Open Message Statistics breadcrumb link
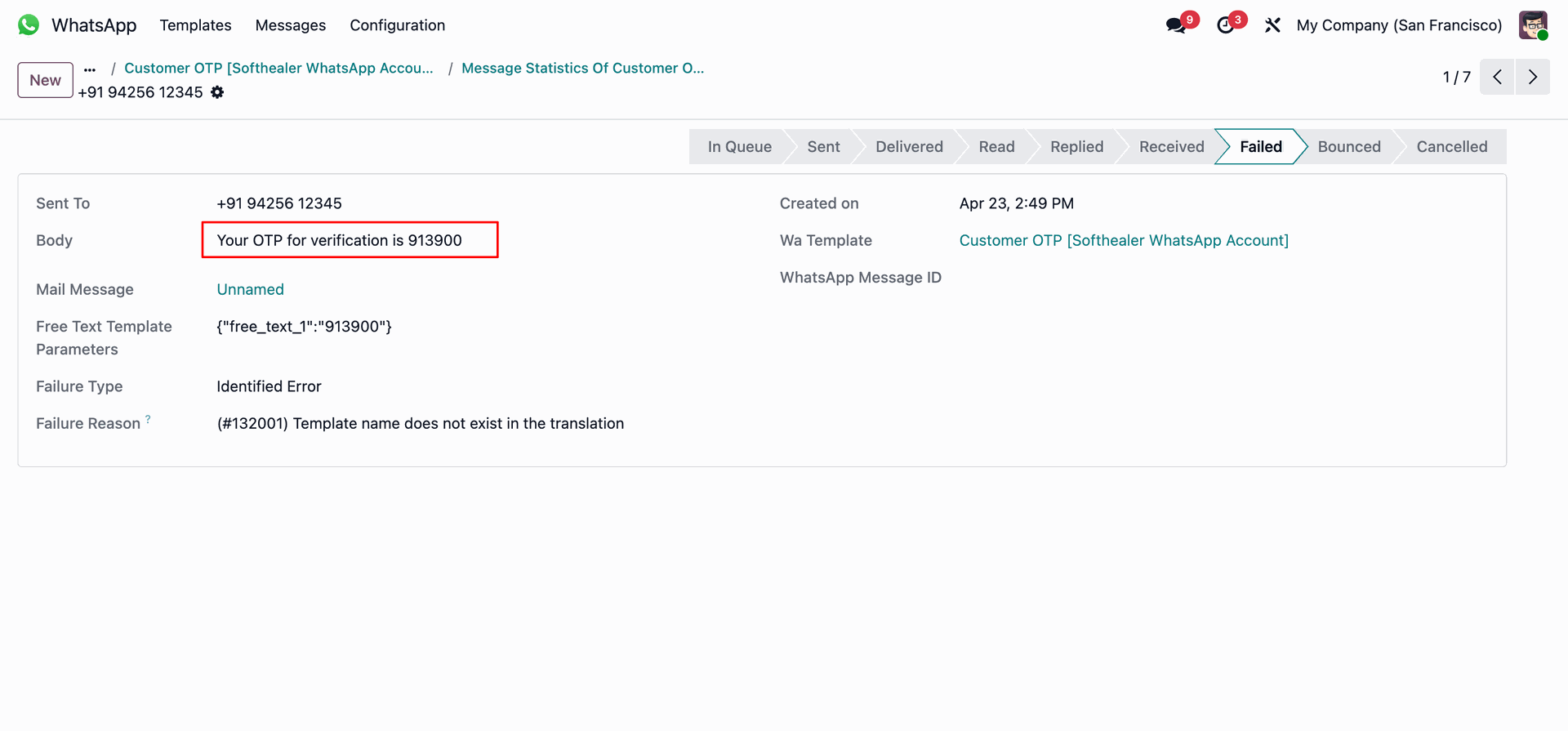The image size is (1568, 731). [x=583, y=69]
